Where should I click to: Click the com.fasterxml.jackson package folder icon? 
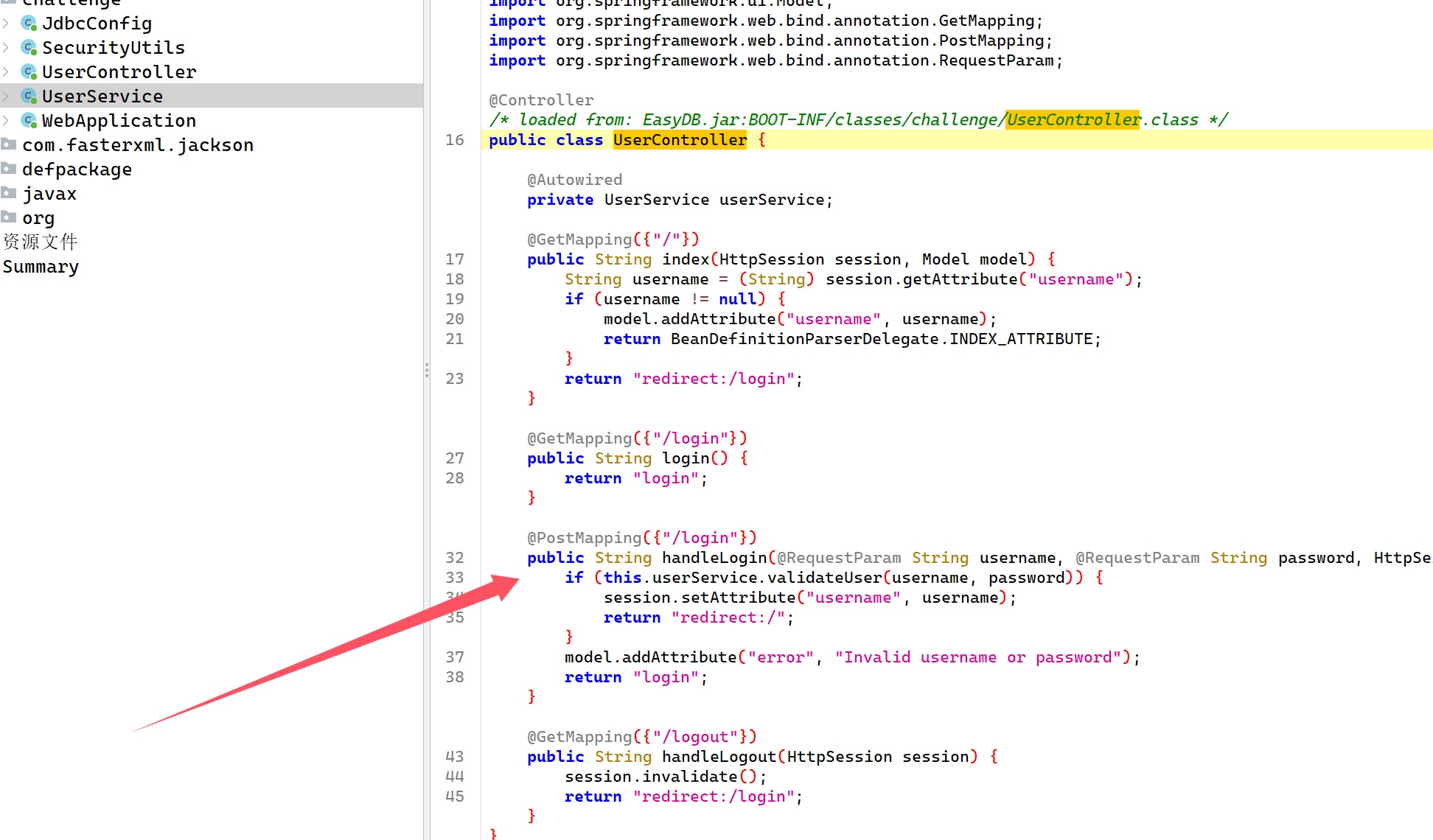pos(9,144)
